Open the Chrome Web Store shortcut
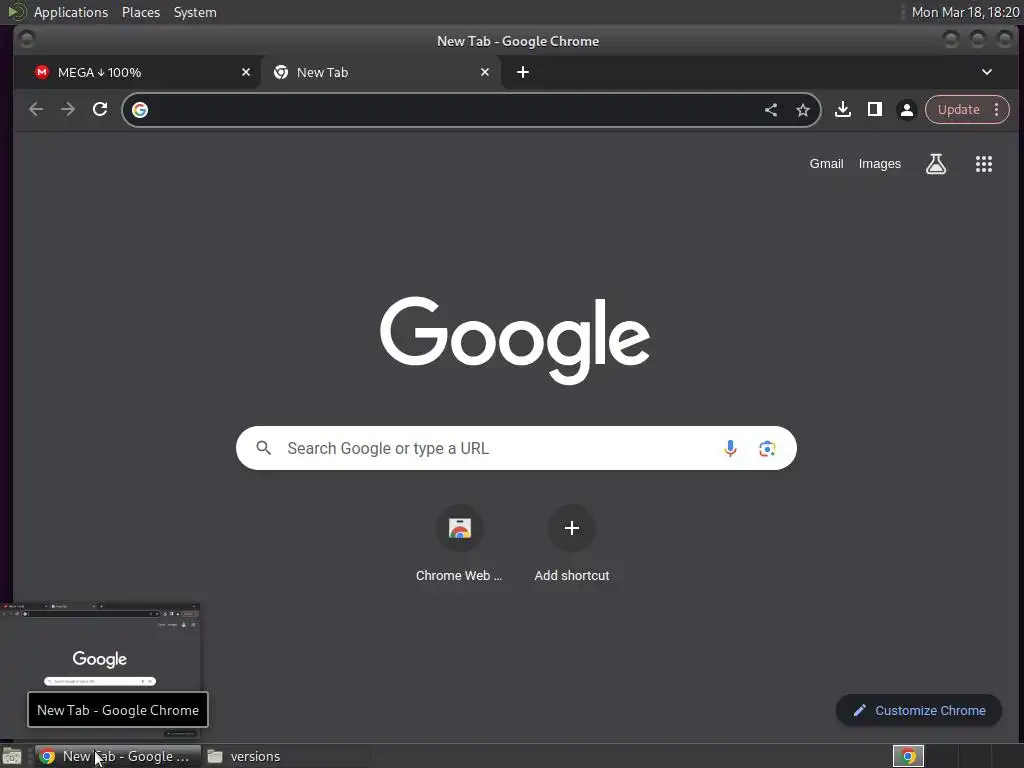Image resolution: width=1024 pixels, height=768 pixels. point(459,543)
